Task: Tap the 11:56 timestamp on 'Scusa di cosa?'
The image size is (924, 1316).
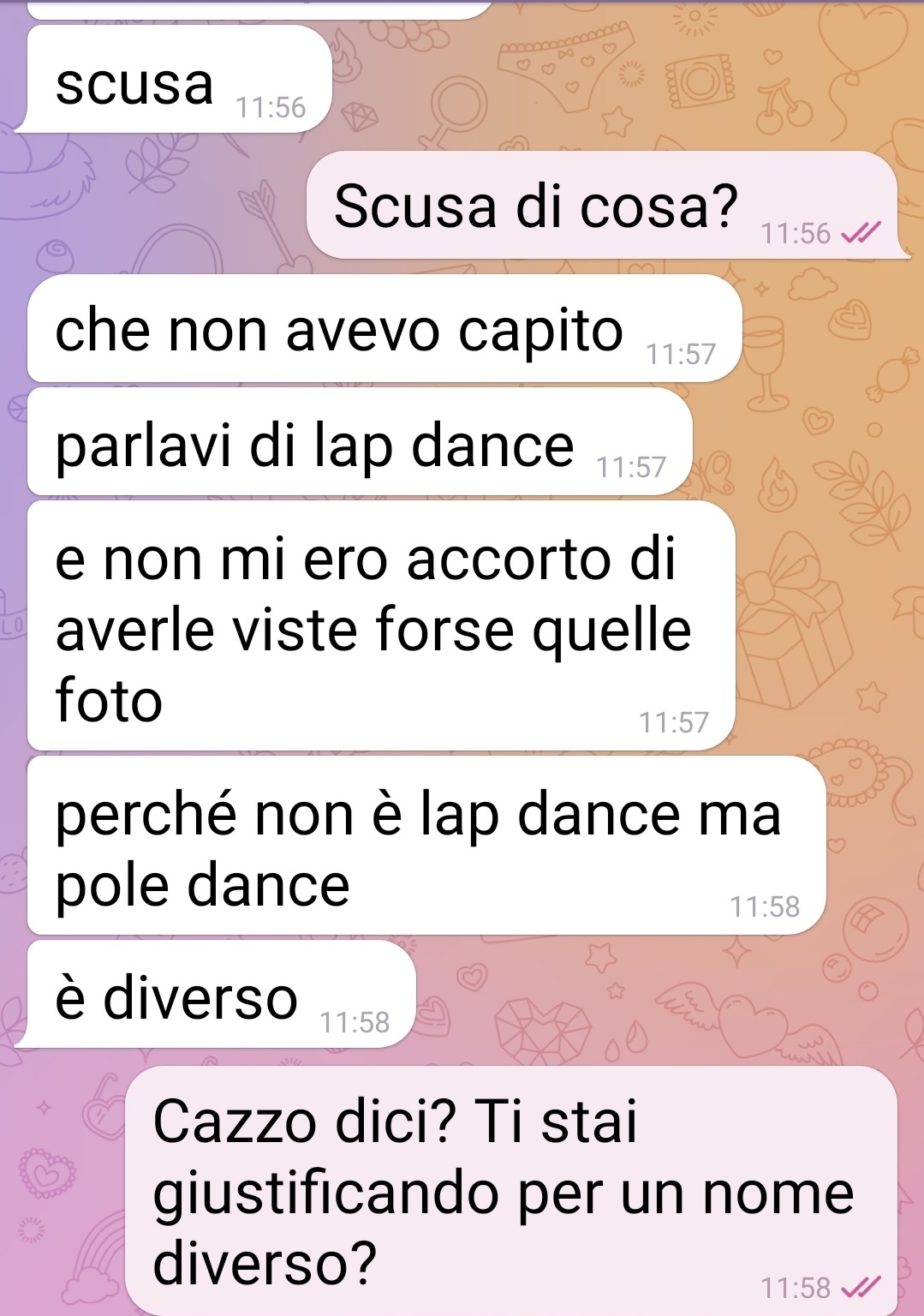Action: tap(796, 233)
